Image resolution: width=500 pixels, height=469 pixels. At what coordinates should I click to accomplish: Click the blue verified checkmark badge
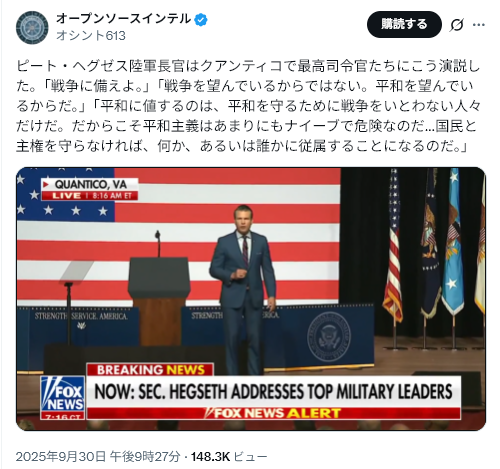point(201,20)
